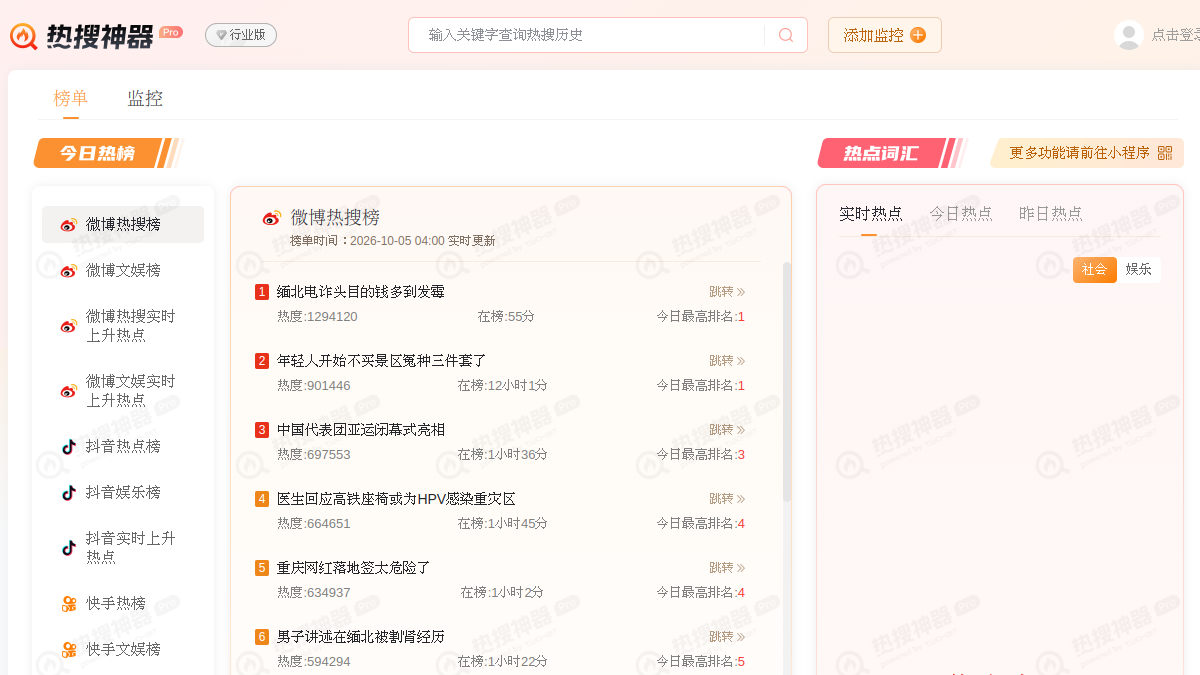Click the Kuaishou icon beside 快手文娱榜
Screen dimensions: 1200x675
pos(69,650)
